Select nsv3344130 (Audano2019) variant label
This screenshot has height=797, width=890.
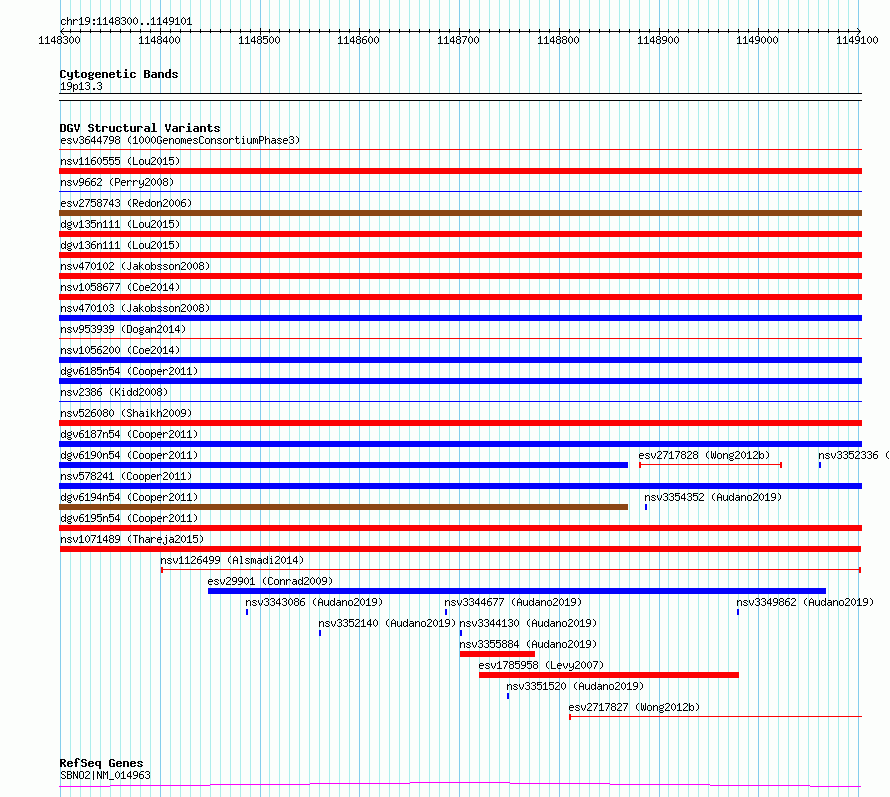click(x=528, y=623)
